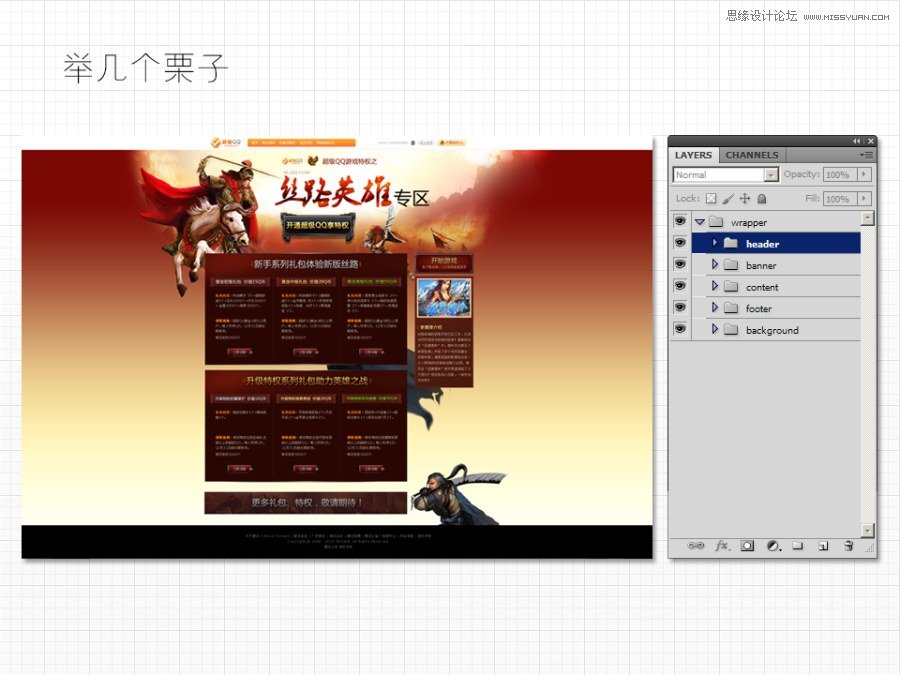Click the Fill 100% field
This screenshot has width=900, height=675.
840,199
